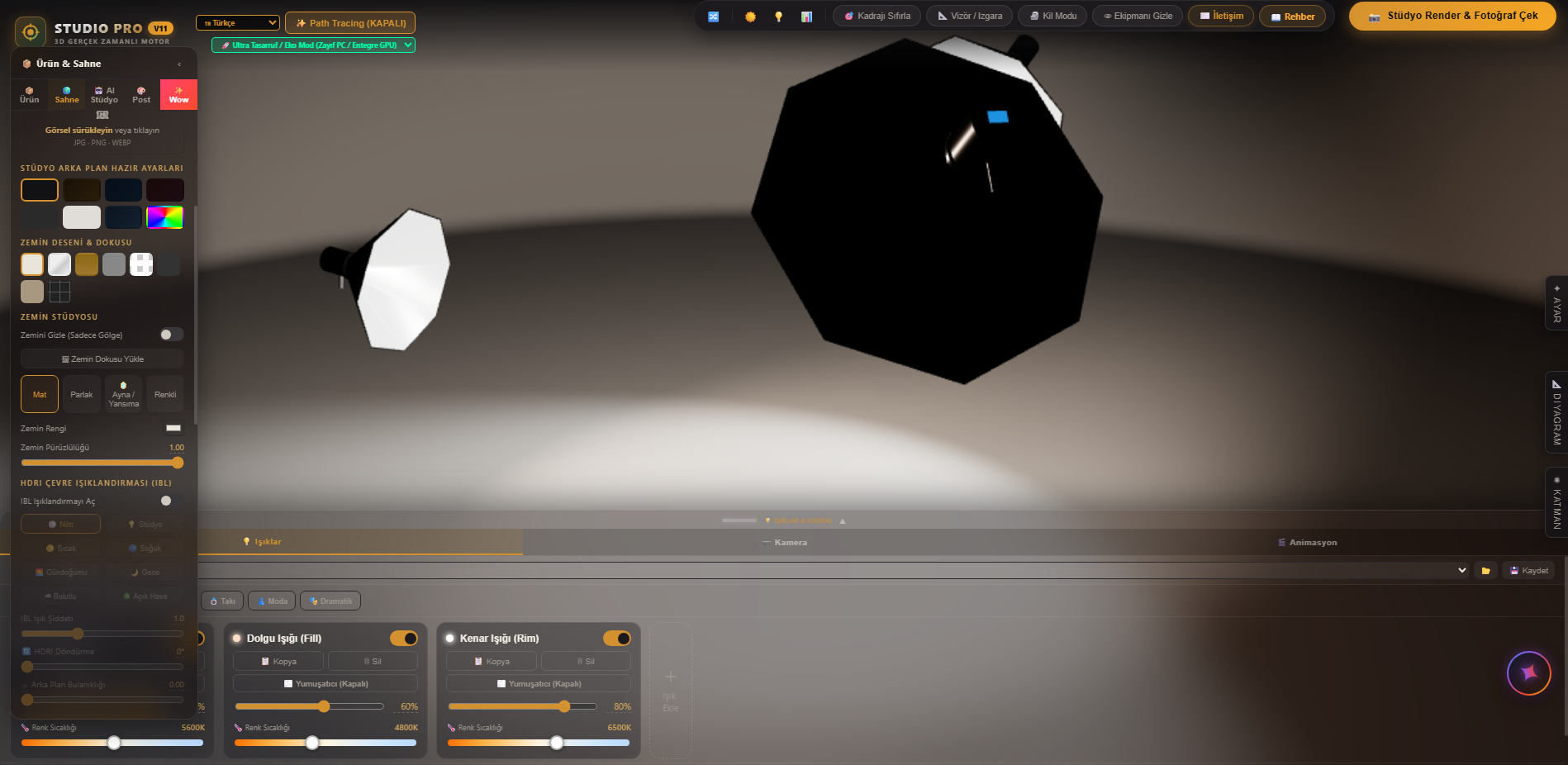Select the Parlak floor finish option
Viewport: 1568px width, 765px height.
point(82,394)
